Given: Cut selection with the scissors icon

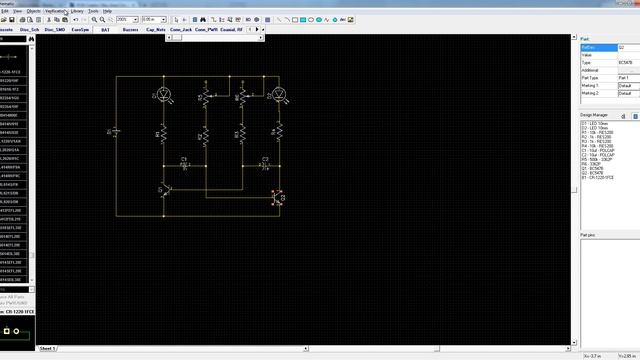Looking at the screenshot, I should tap(49, 20).
